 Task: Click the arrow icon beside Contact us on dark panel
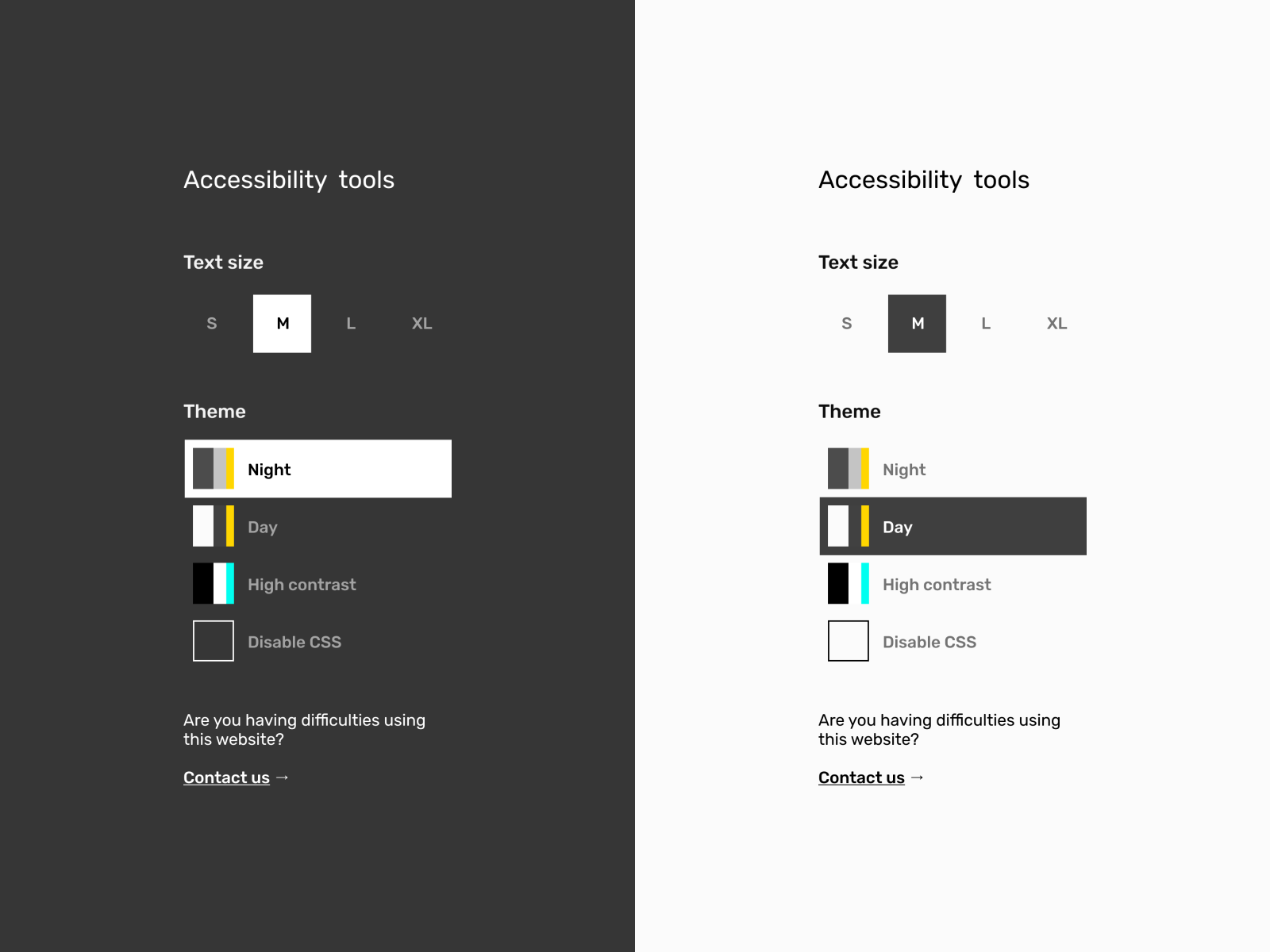click(x=283, y=777)
